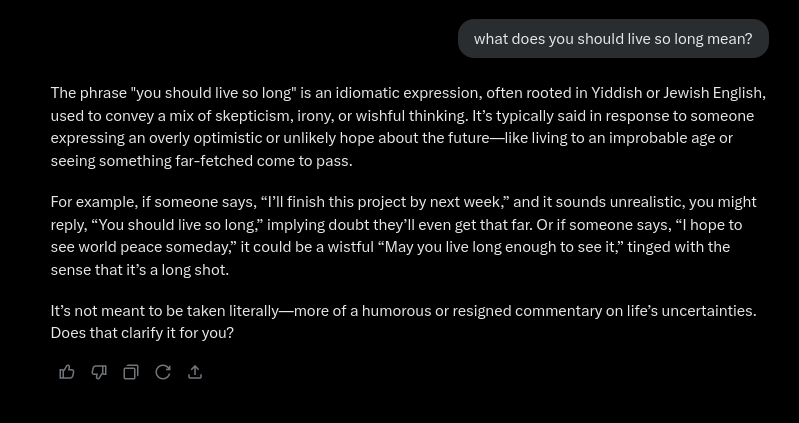Click the quote 'May you live long enough to see it'
Screen dimensions: 799x423
click(501, 247)
